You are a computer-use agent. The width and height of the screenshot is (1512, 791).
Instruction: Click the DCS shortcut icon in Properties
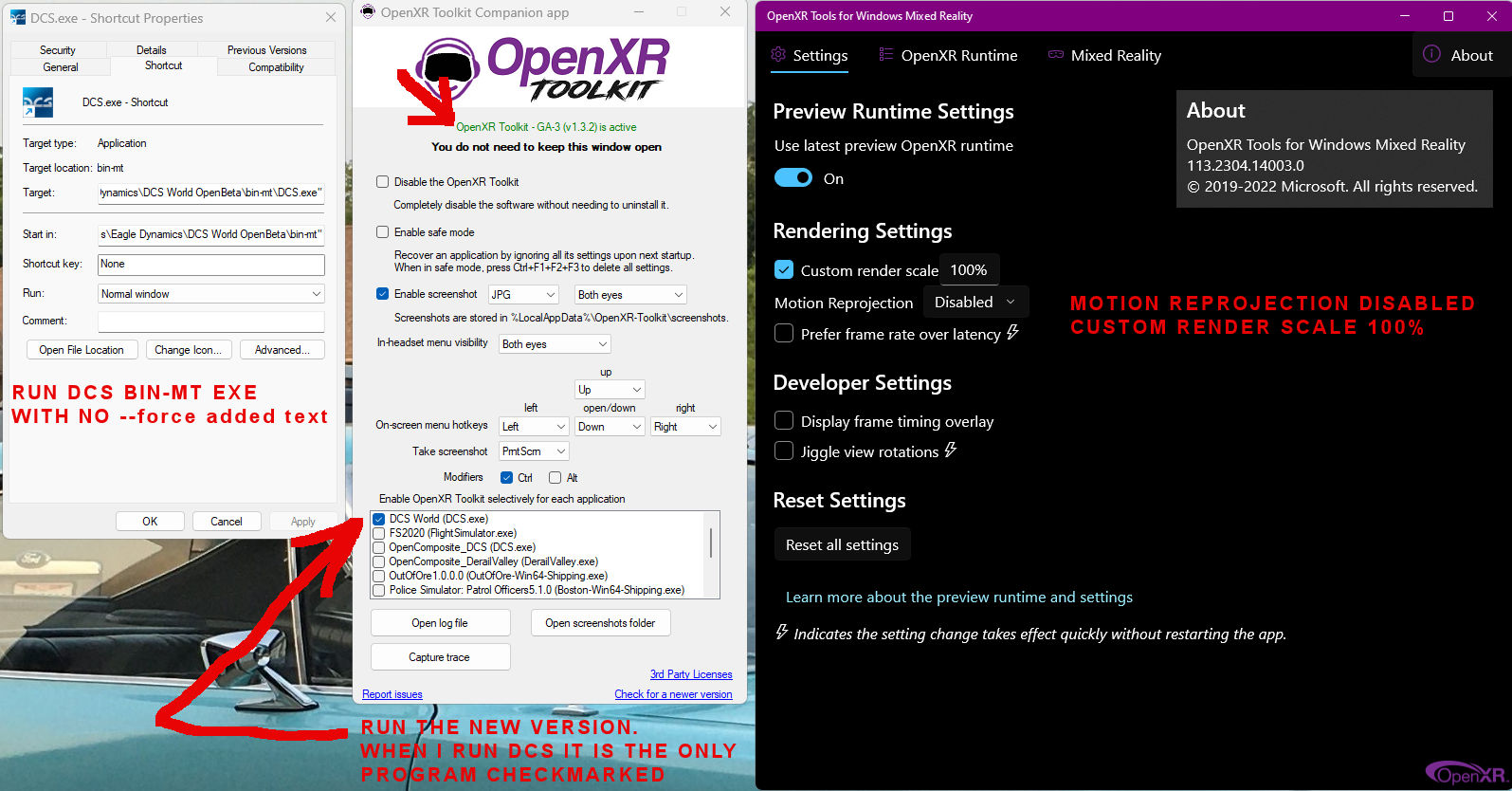38,102
